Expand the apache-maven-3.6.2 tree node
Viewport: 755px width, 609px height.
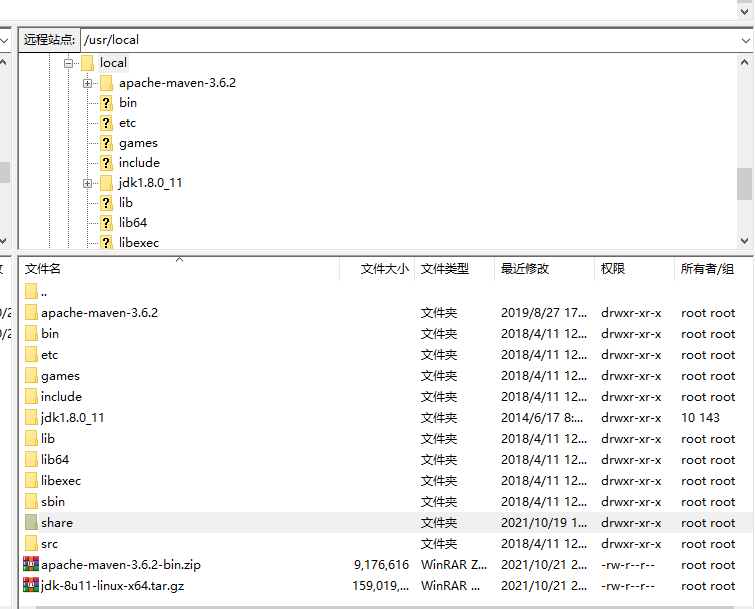[x=88, y=83]
